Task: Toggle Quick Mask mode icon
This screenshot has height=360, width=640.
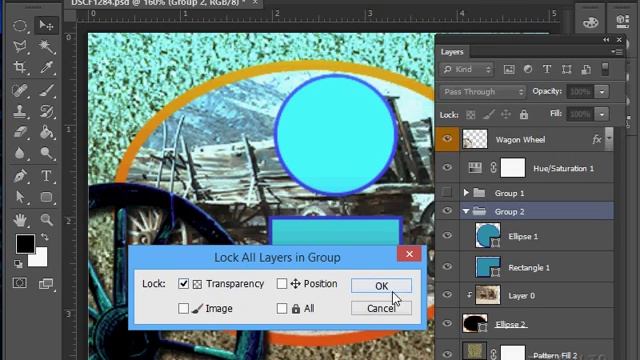Action: point(20,283)
